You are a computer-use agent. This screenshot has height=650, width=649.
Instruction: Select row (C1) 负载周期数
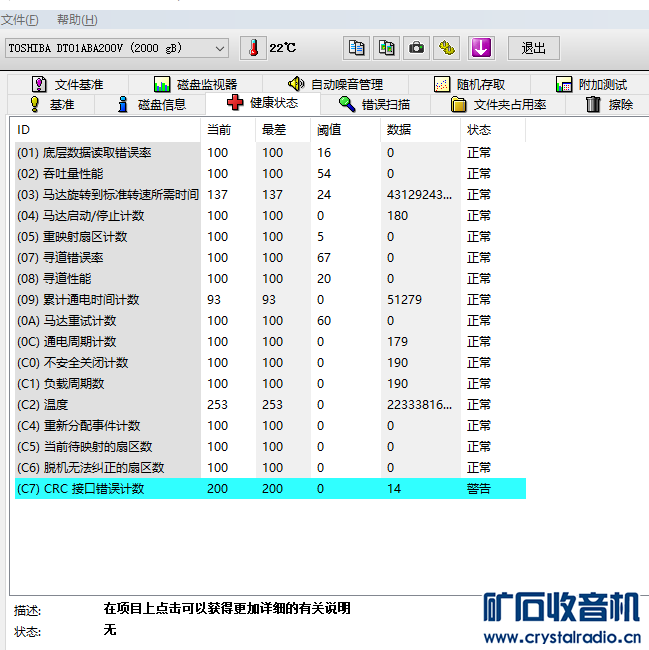pyautogui.click(x=270, y=383)
